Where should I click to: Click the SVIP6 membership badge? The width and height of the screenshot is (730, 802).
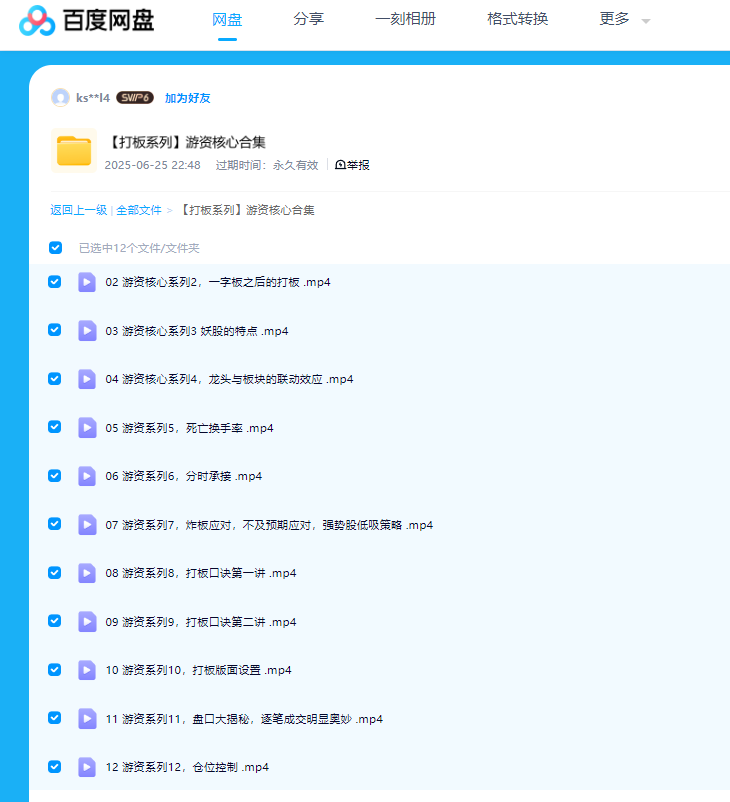[134, 98]
